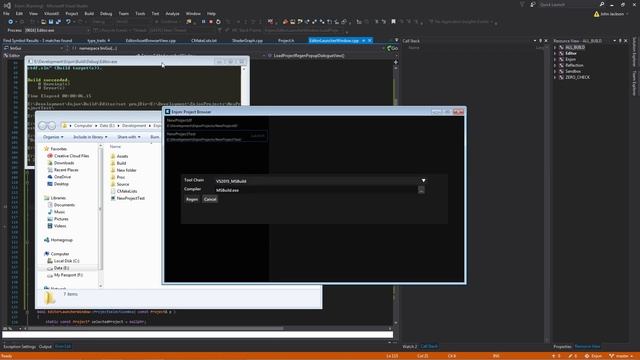Screen dimensions: 640x360
Task: Select the Assets folder in Explorer
Action: pyautogui.click(x=122, y=156)
